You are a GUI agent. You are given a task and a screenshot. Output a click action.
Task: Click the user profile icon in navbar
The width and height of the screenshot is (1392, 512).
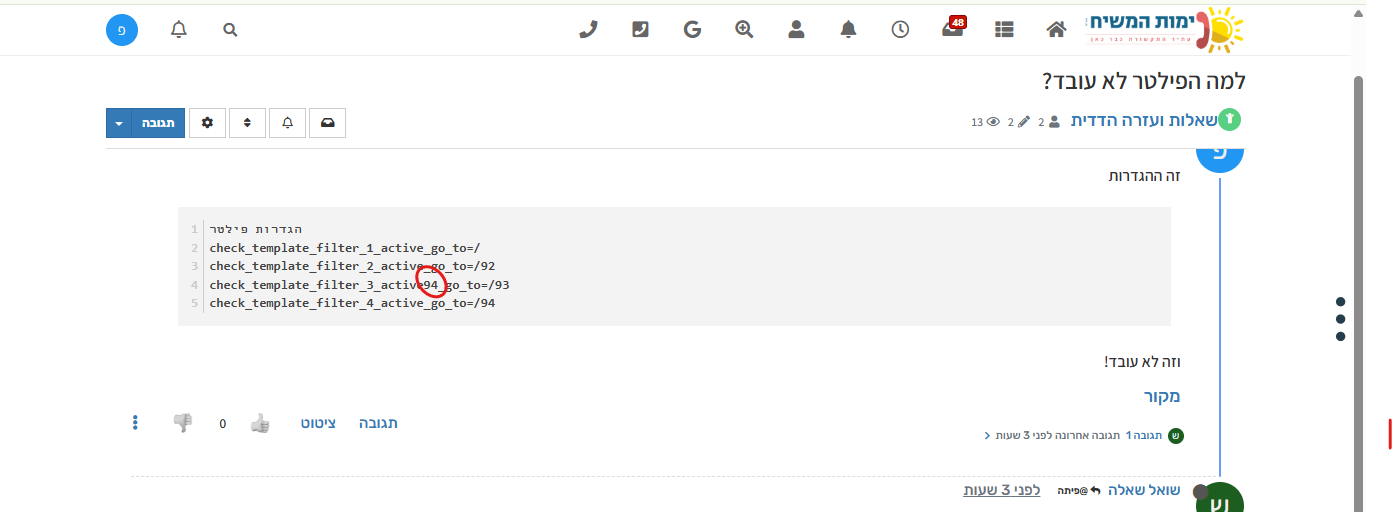pyautogui.click(x=796, y=29)
